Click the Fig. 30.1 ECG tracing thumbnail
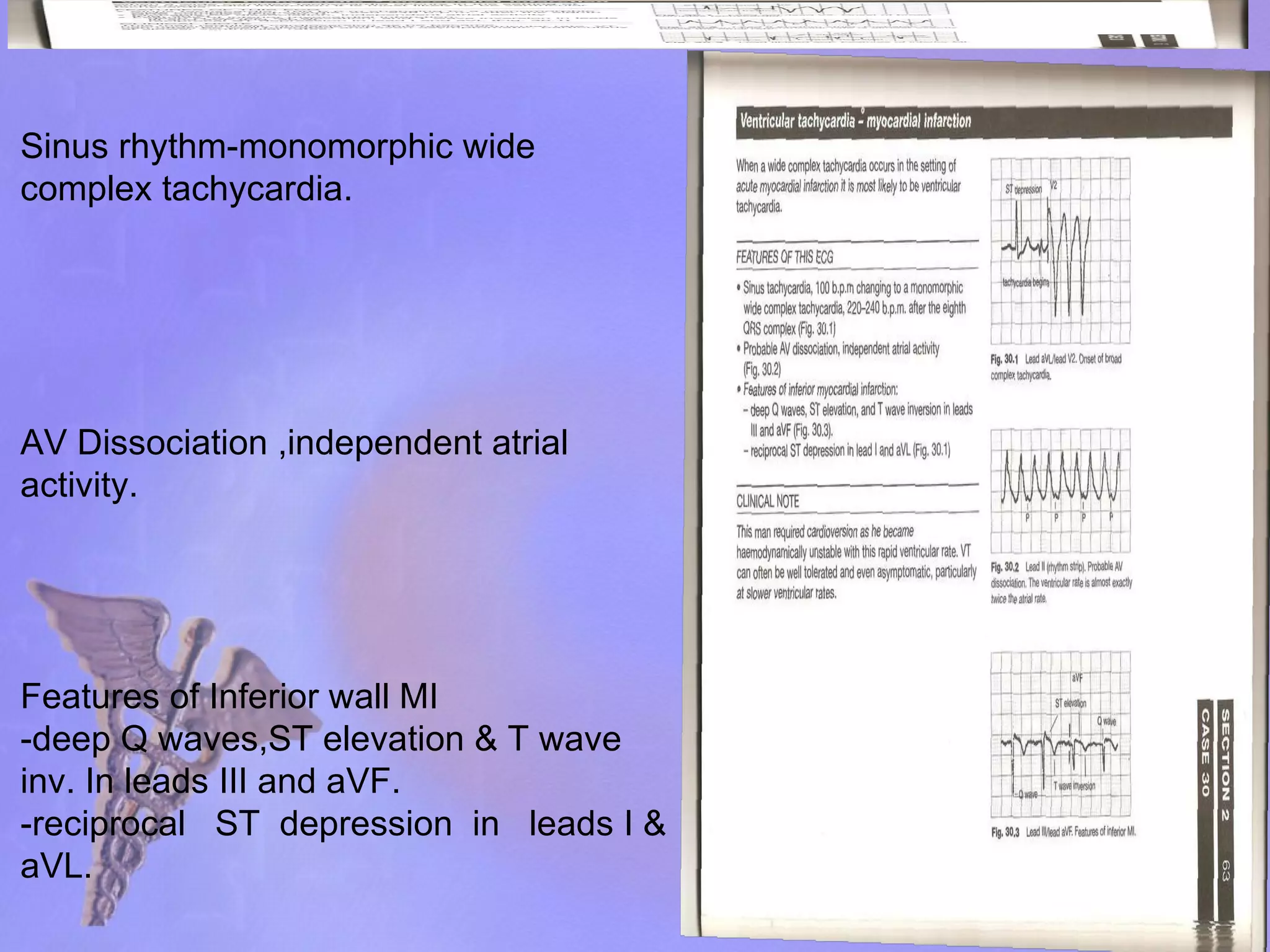The image size is (1270, 952). click(1060, 251)
